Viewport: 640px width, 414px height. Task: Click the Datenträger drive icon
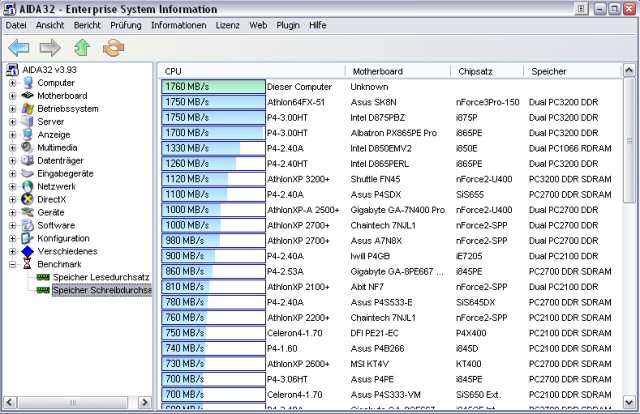coord(28,160)
